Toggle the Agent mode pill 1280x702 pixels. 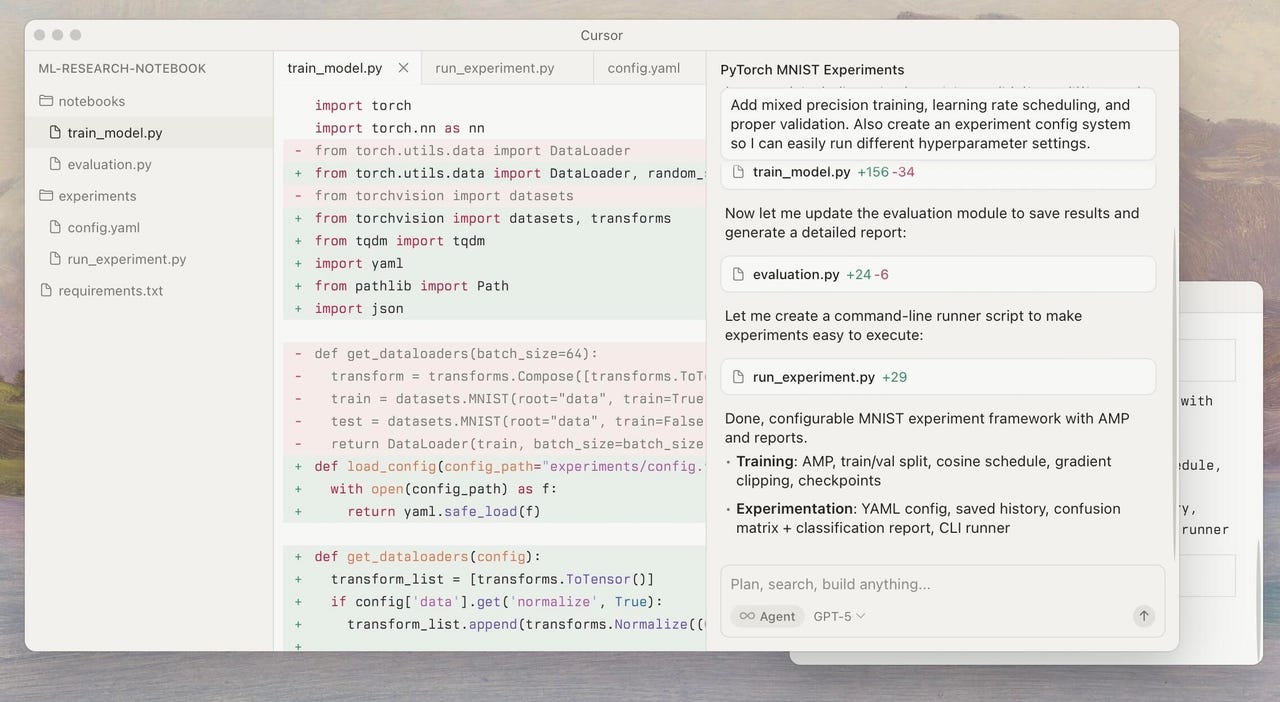point(767,616)
